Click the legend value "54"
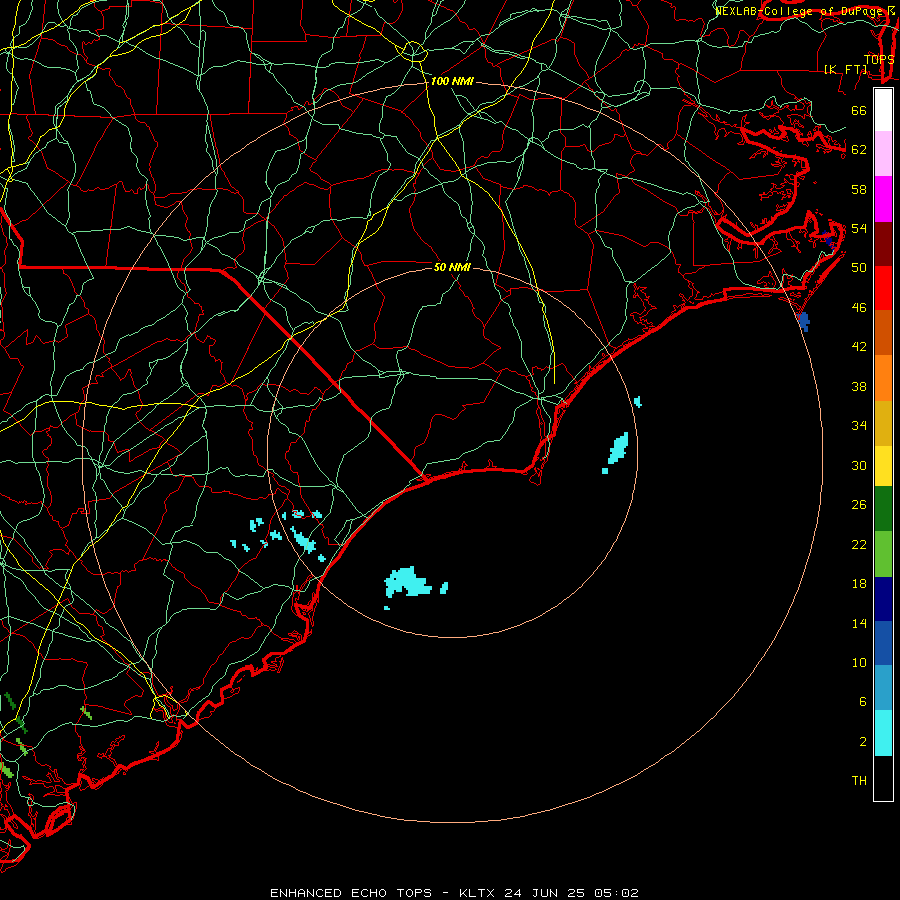 [x=859, y=228]
